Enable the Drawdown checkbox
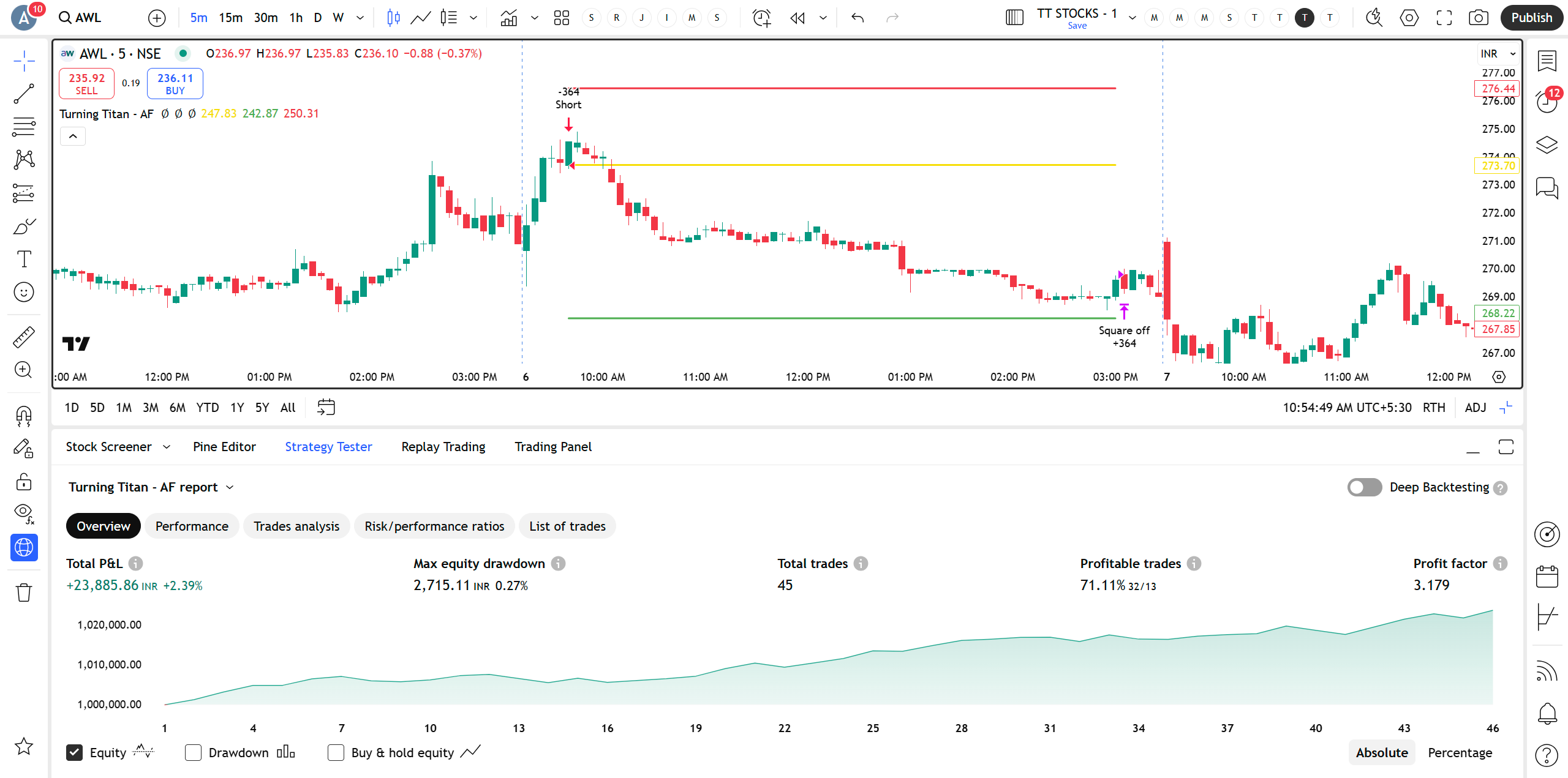The height and width of the screenshot is (778, 1568). click(193, 752)
